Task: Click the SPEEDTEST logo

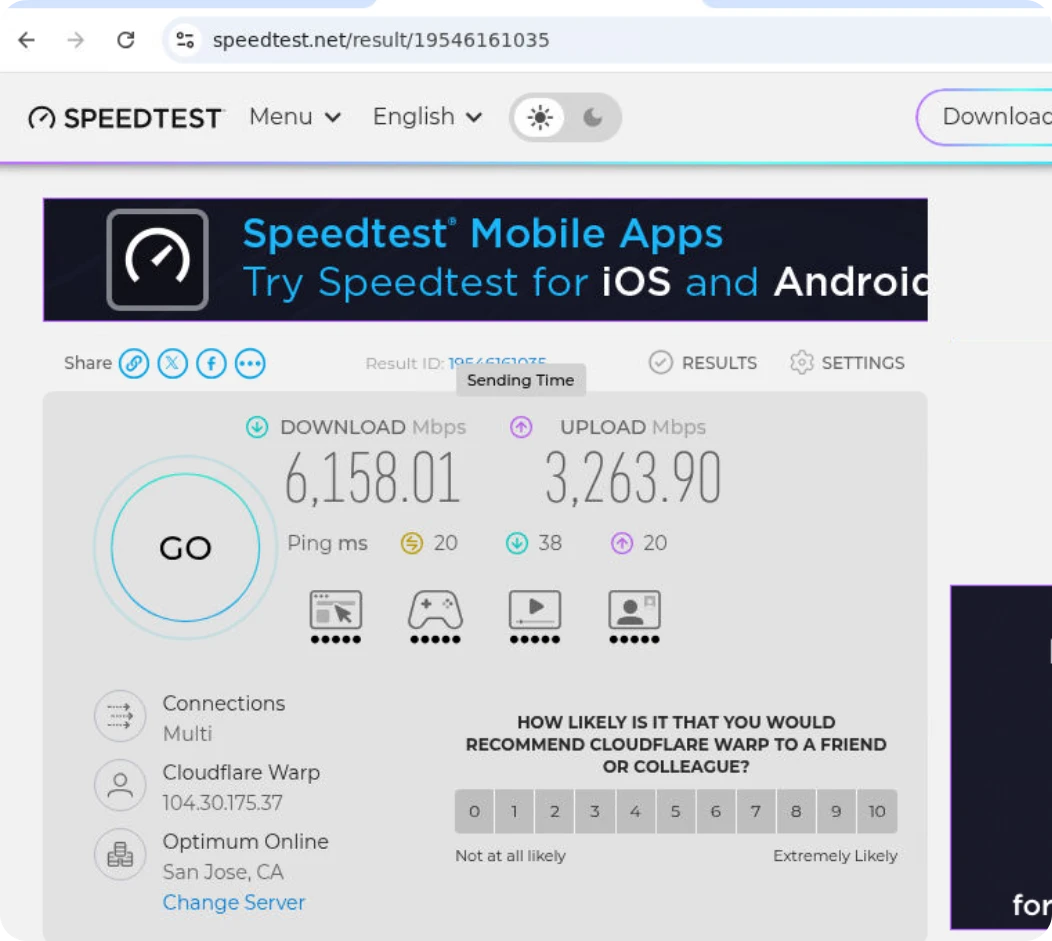Action: coord(125,118)
